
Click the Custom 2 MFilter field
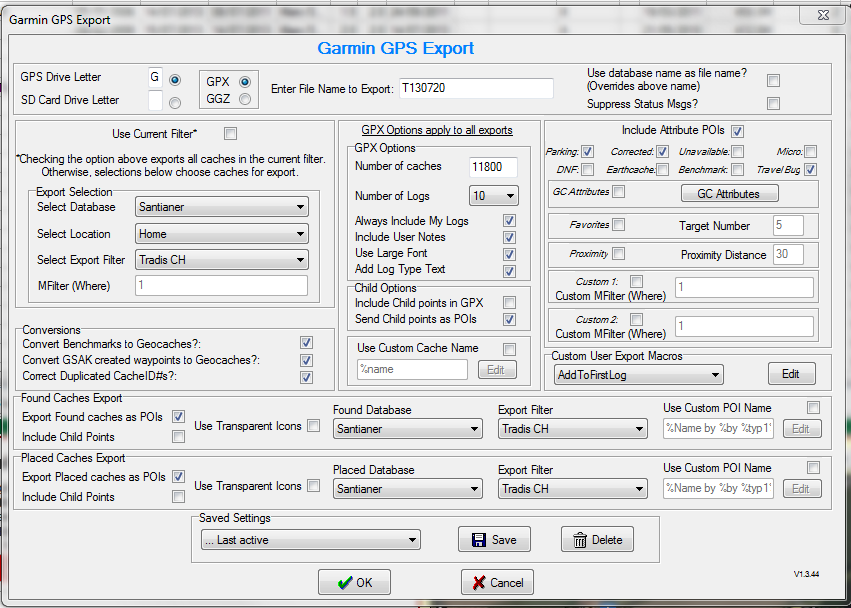point(744,326)
